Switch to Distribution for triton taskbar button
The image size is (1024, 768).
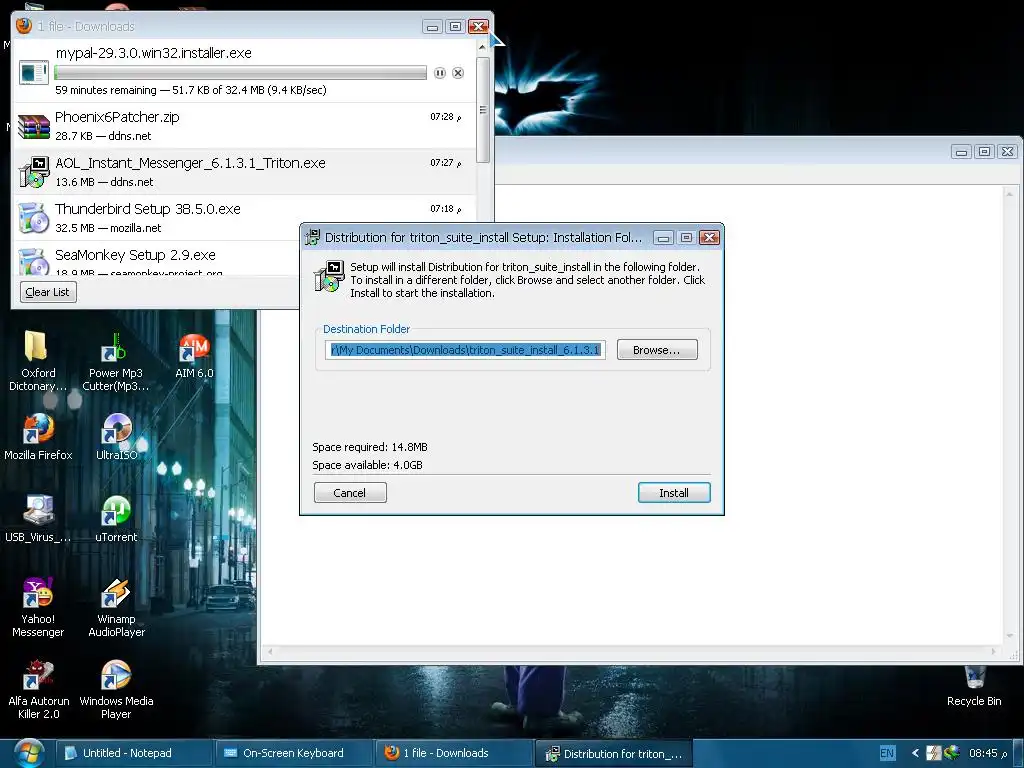tap(614, 754)
